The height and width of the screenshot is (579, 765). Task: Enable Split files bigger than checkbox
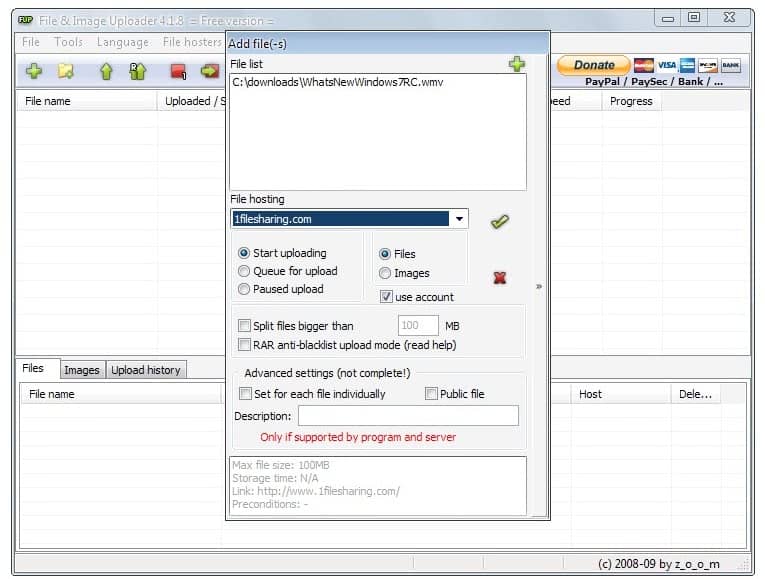coord(244,325)
